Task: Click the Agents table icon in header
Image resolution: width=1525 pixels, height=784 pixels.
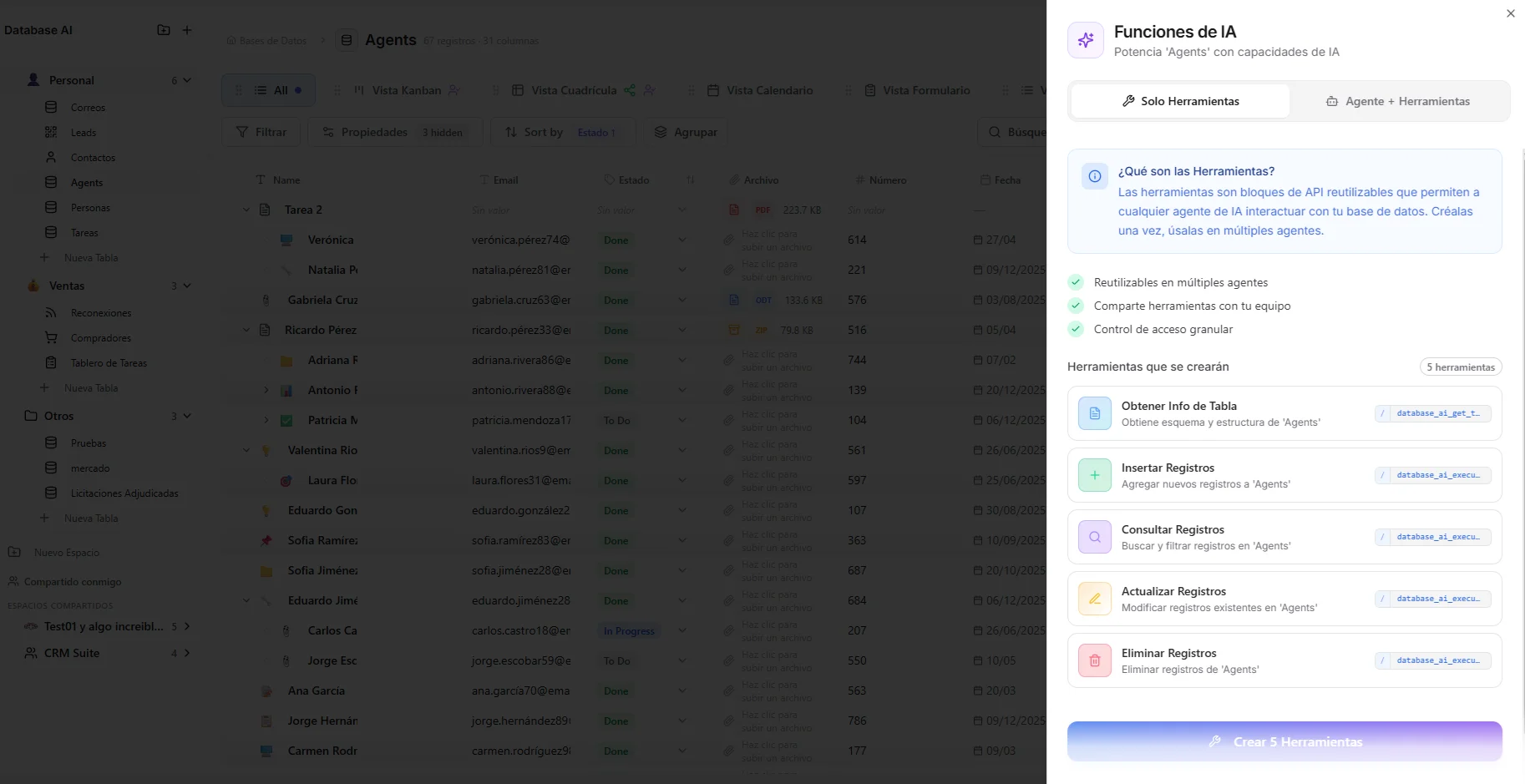Action: pos(347,40)
